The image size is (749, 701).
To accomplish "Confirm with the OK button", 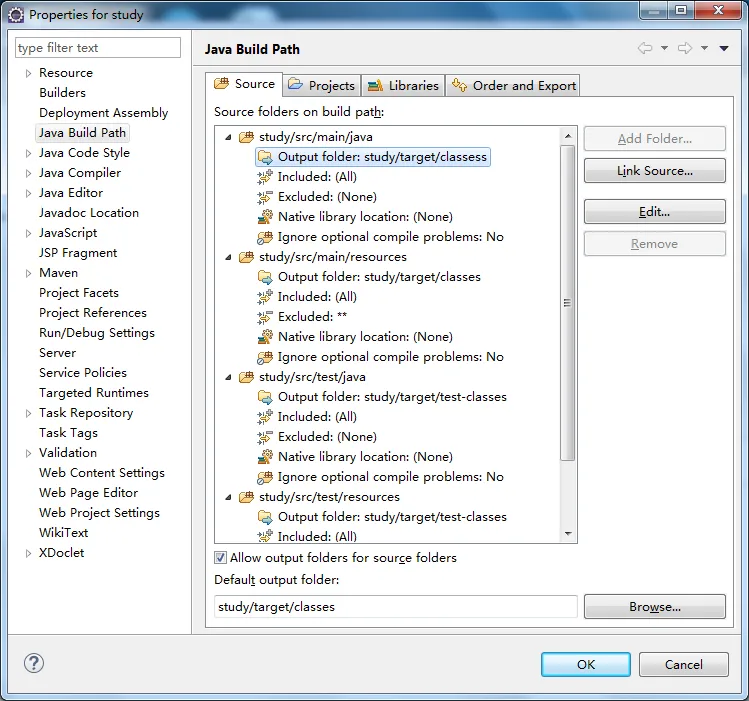I will click(x=586, y=665).
